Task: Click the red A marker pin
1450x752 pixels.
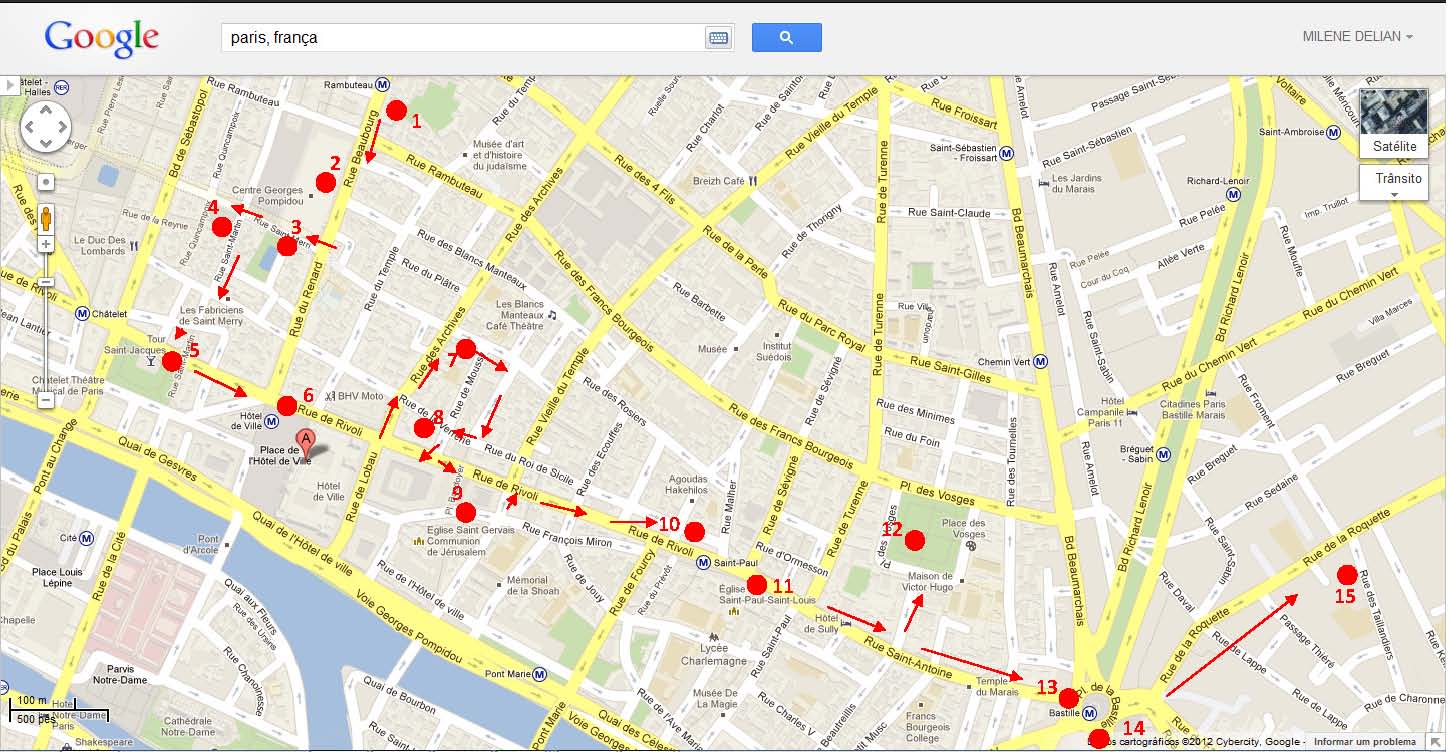Action: (307, 441)
